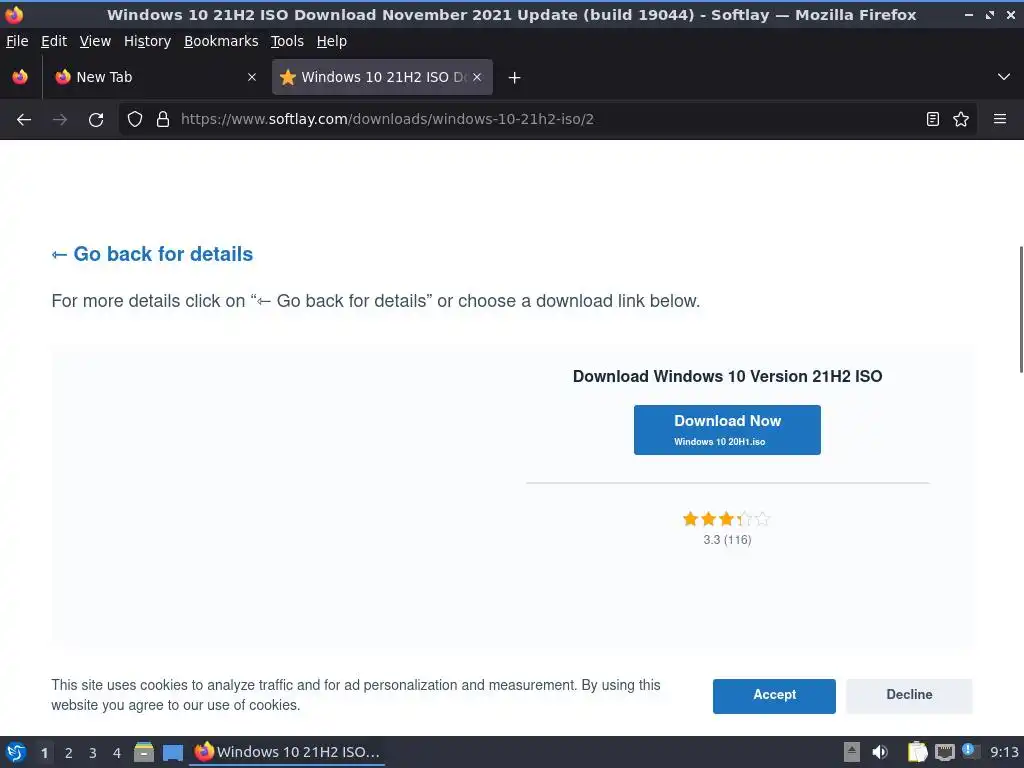Image resolution: width=1024 pixels, height=768 pixels.
Task: Focus the Firefox window taskbar entry
Action: point(287,752)
